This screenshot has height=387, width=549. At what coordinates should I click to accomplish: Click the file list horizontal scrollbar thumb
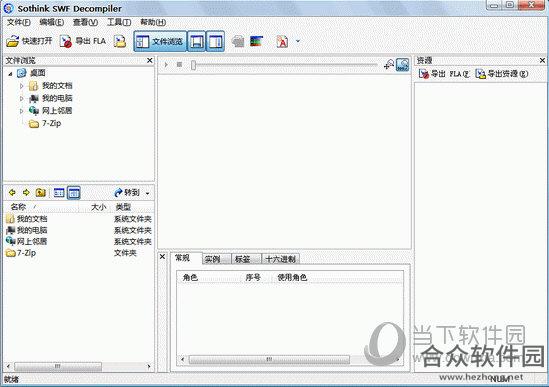click(x=58, y=367)
